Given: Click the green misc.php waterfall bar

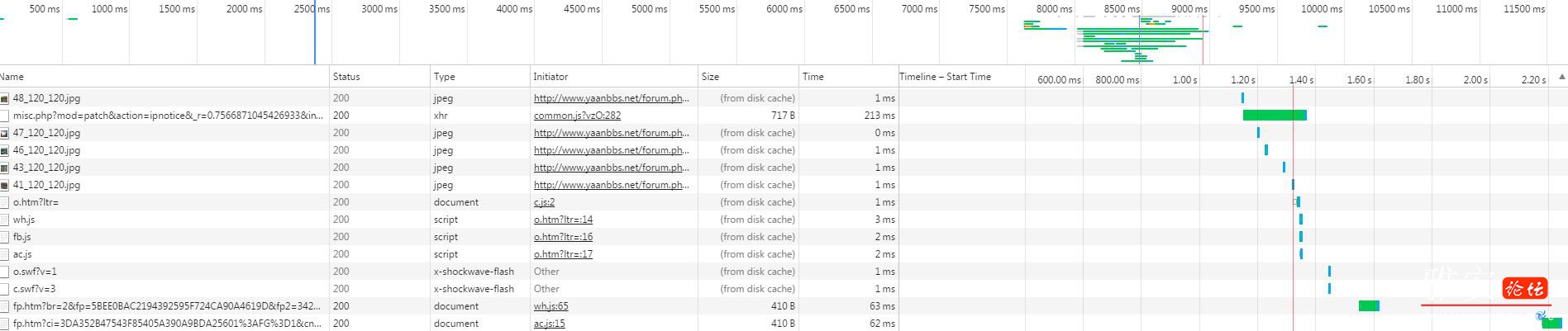Looking at the screenshot, I should 1275,116.
